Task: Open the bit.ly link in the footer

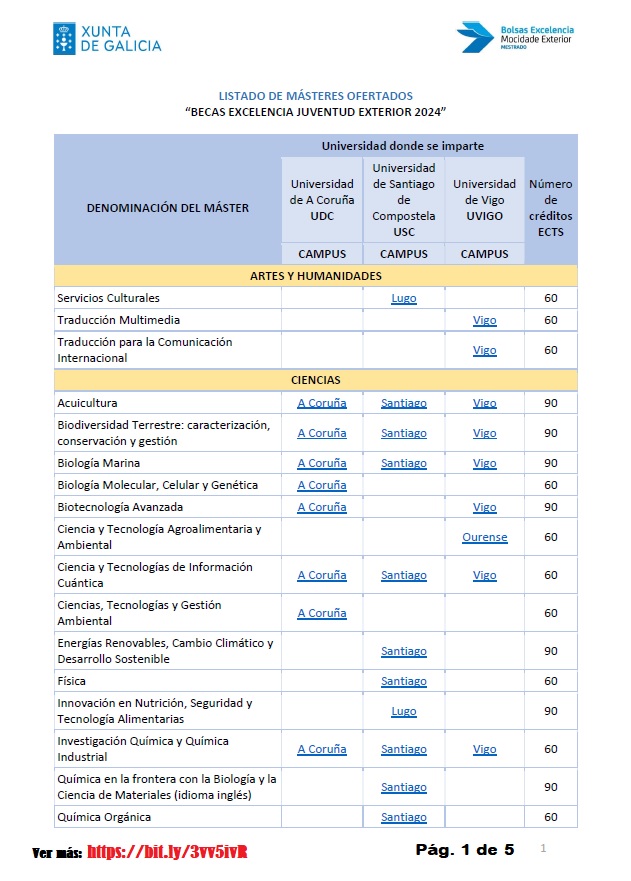Action: [x=167, y=852]
